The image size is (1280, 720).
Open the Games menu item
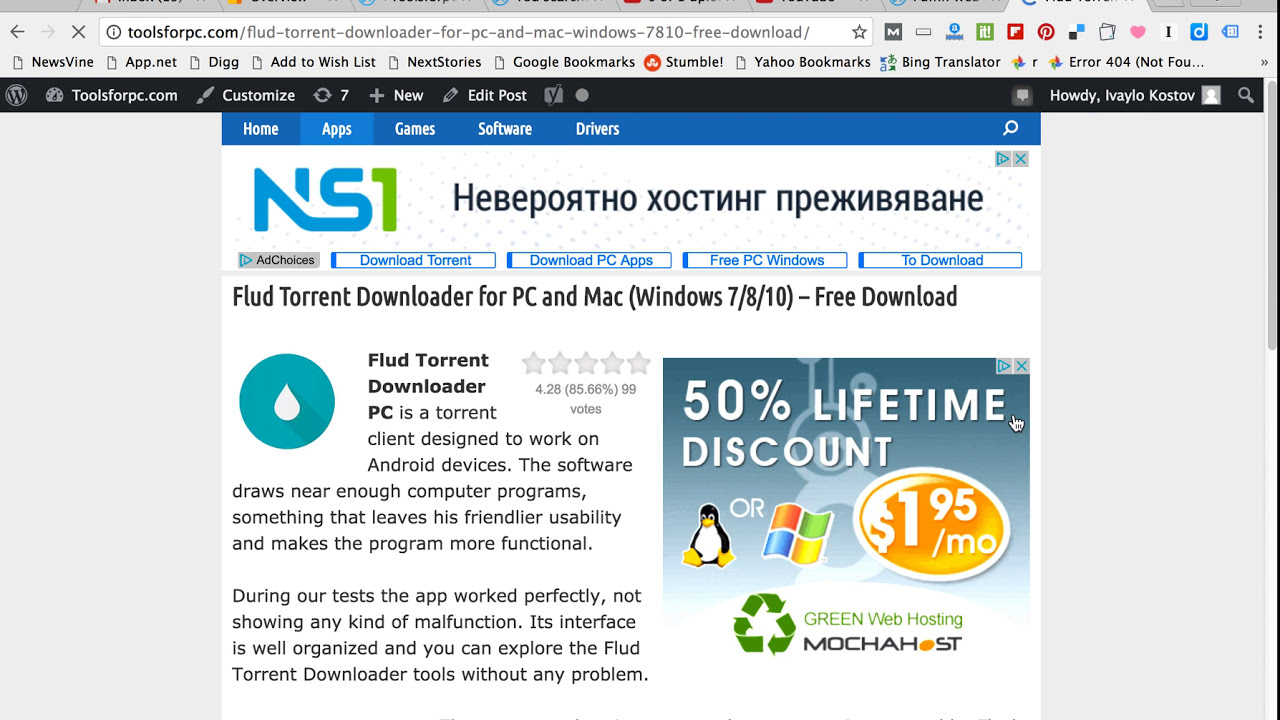[415, 128]
